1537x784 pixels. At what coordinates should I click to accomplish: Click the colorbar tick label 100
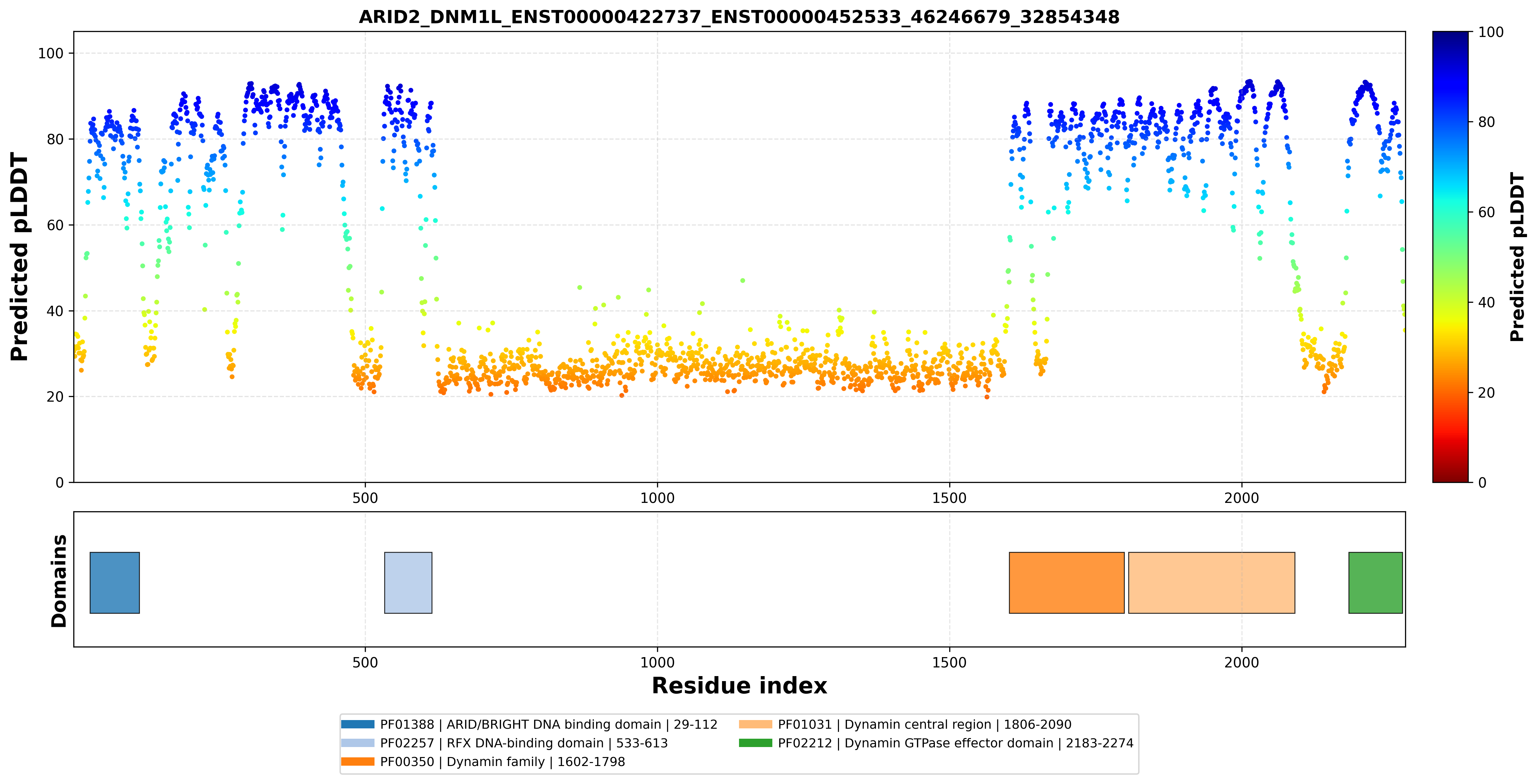pyautogui.click(x=1490, y=32)
